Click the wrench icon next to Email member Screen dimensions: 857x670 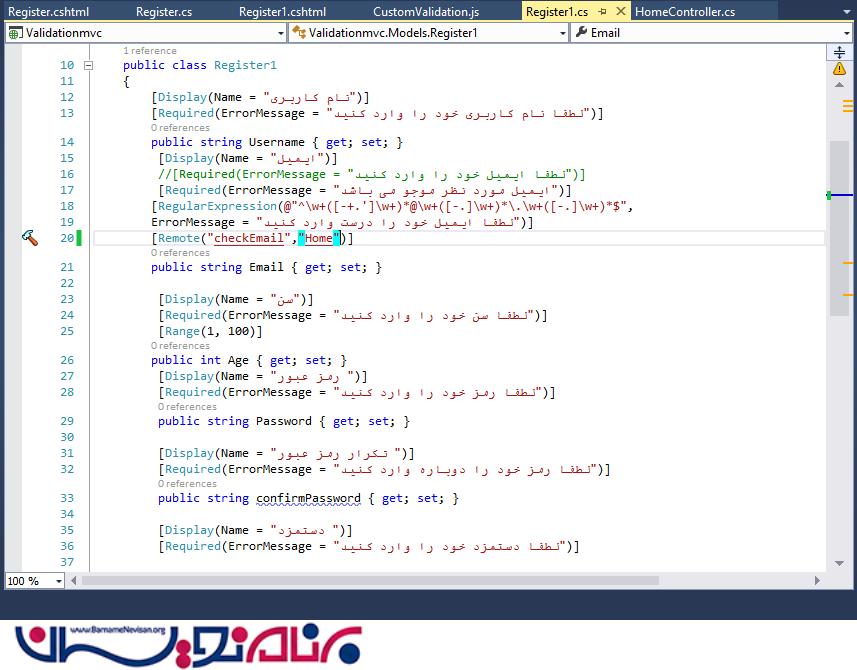pyautogui.click(x=580, y=32)
